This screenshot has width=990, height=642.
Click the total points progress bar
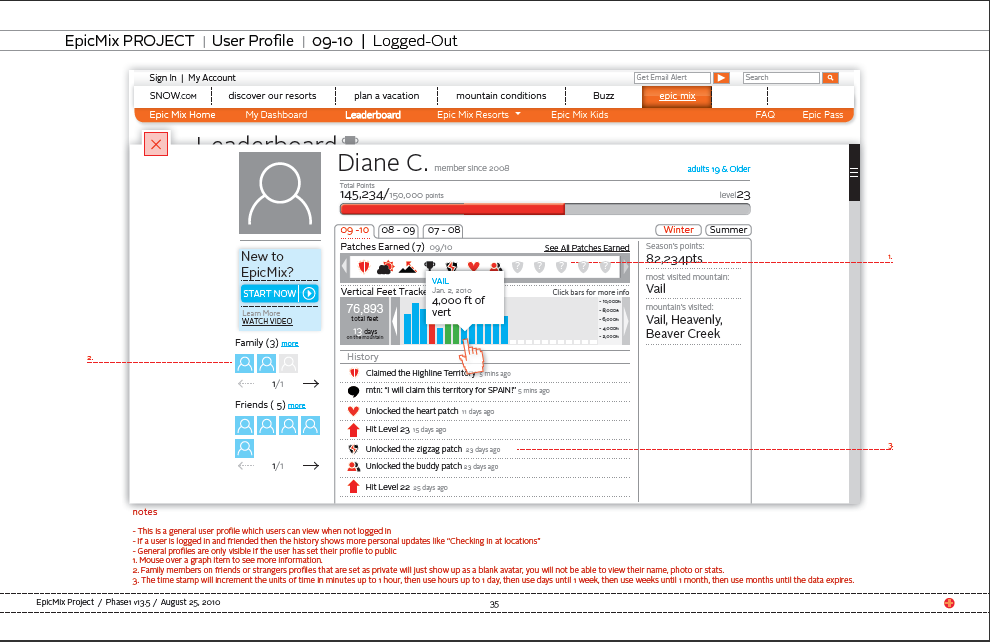pos(545,209)
